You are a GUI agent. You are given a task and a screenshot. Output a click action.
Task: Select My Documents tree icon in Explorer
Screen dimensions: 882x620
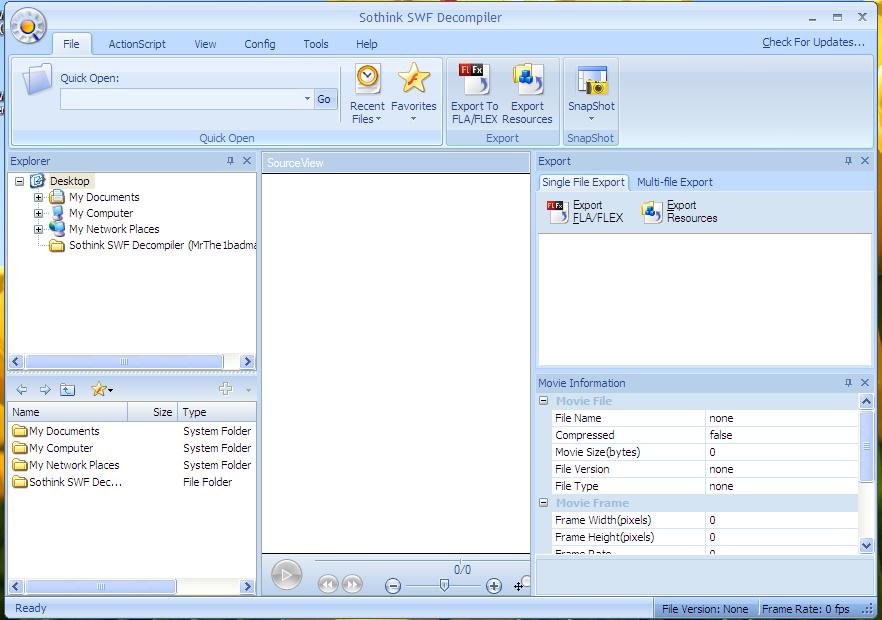57,197
